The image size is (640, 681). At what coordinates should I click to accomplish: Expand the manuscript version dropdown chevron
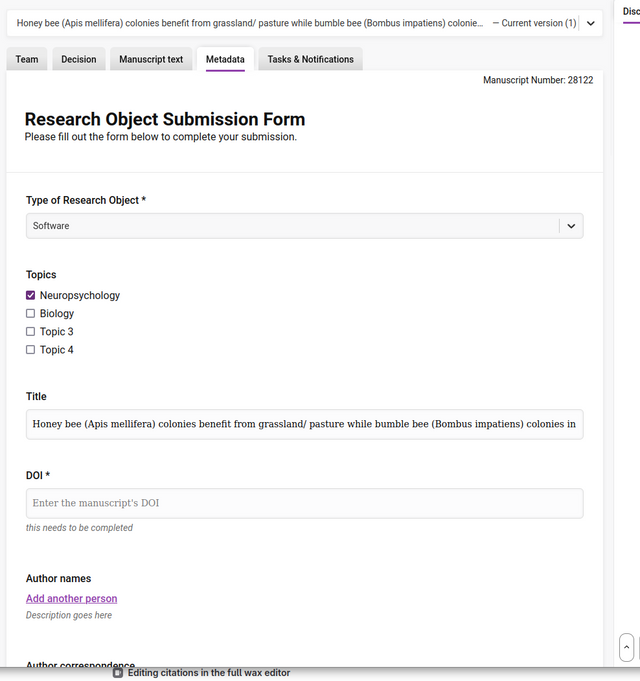pyautogui.click(x=591, y=23)
